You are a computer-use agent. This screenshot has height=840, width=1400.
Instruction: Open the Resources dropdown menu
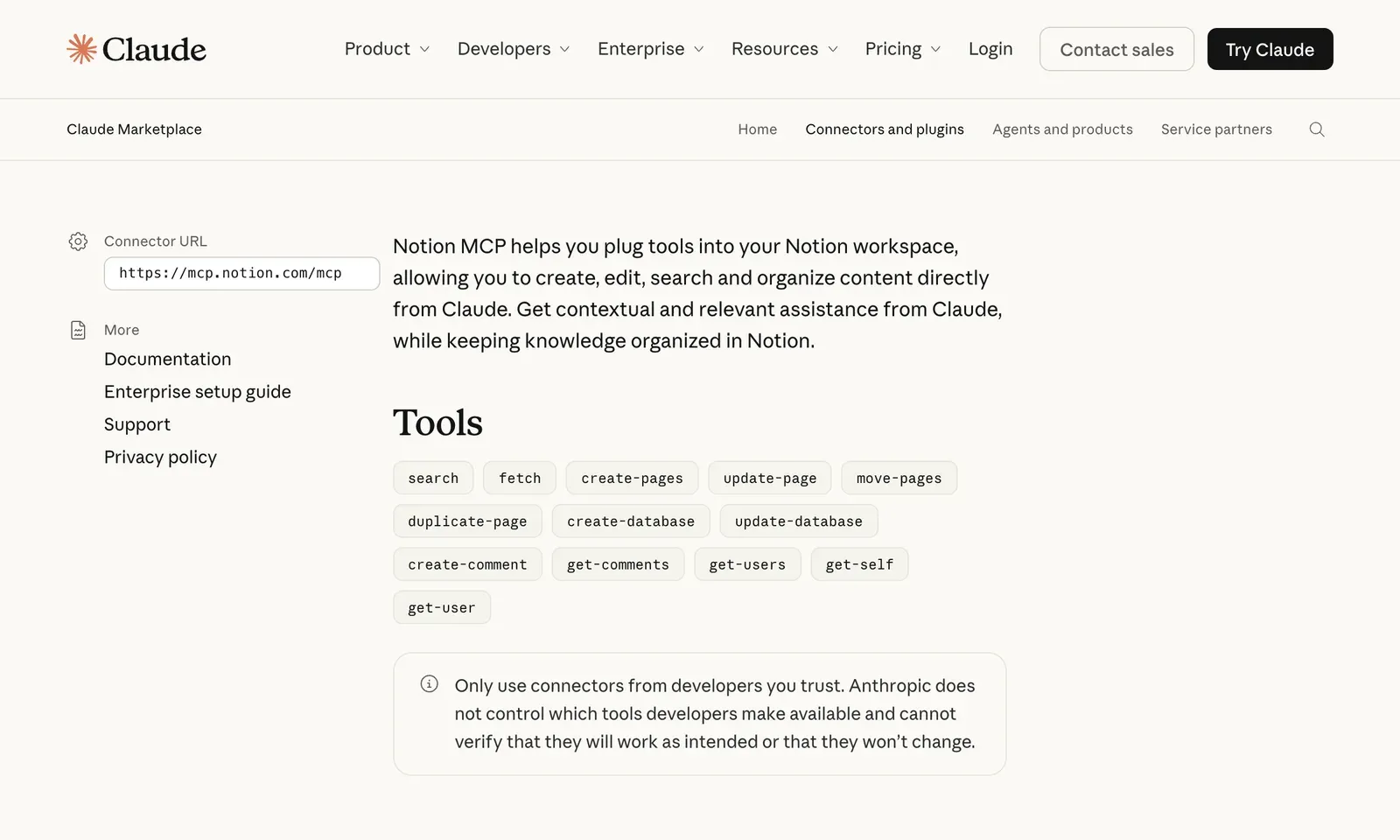785,49
